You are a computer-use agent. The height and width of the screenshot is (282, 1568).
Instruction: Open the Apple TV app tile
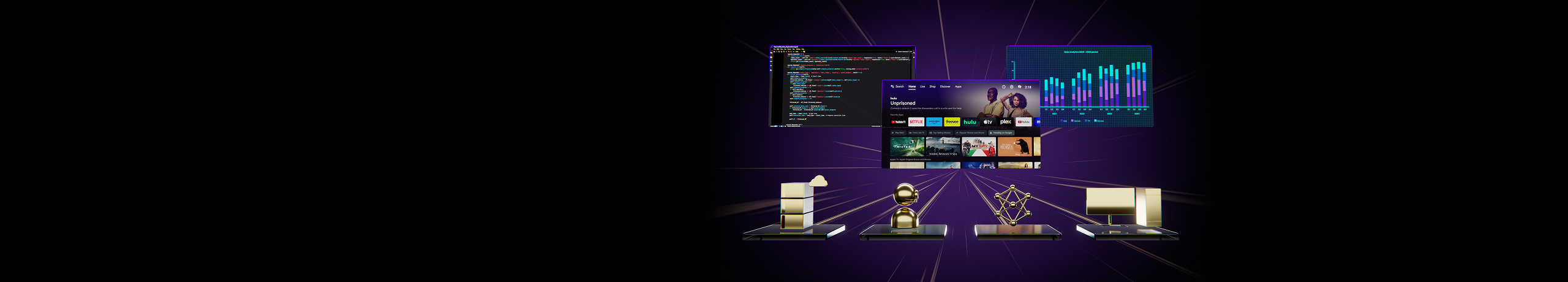pos(987,122)
